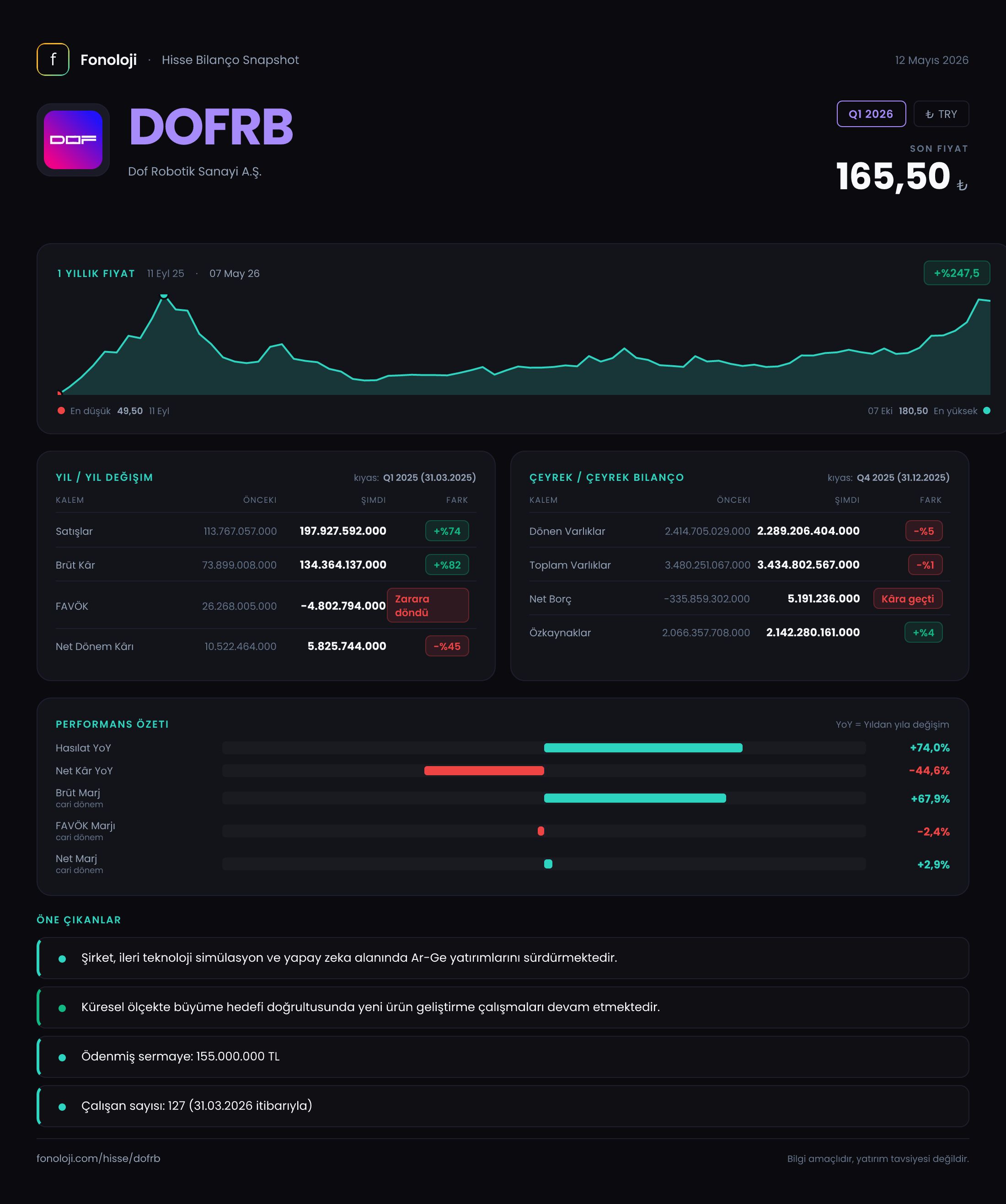Click the Net Marj small green bar
1006x1204 pixels.
pos(548,864)
